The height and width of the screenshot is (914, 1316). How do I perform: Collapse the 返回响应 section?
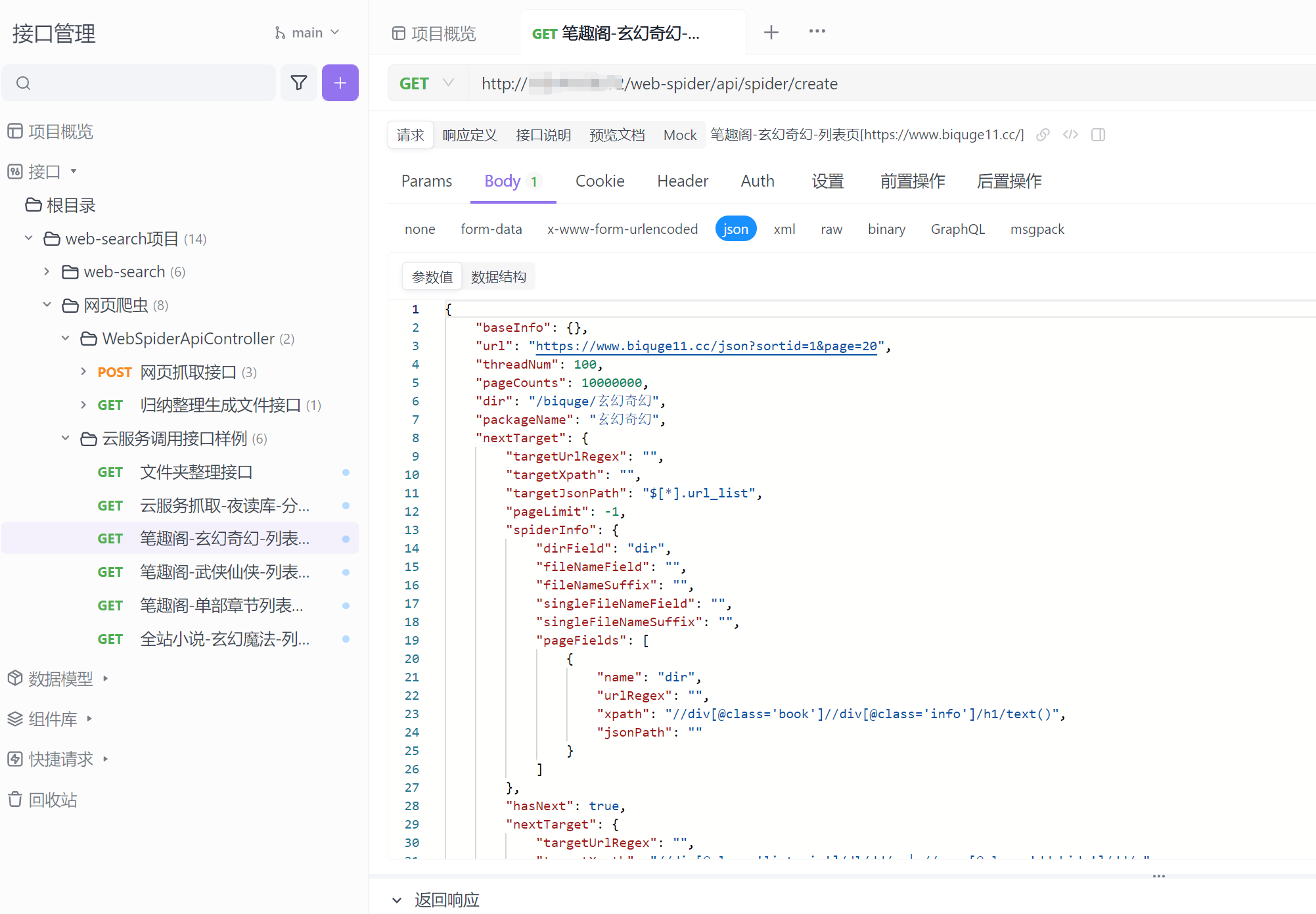point(397,900)
